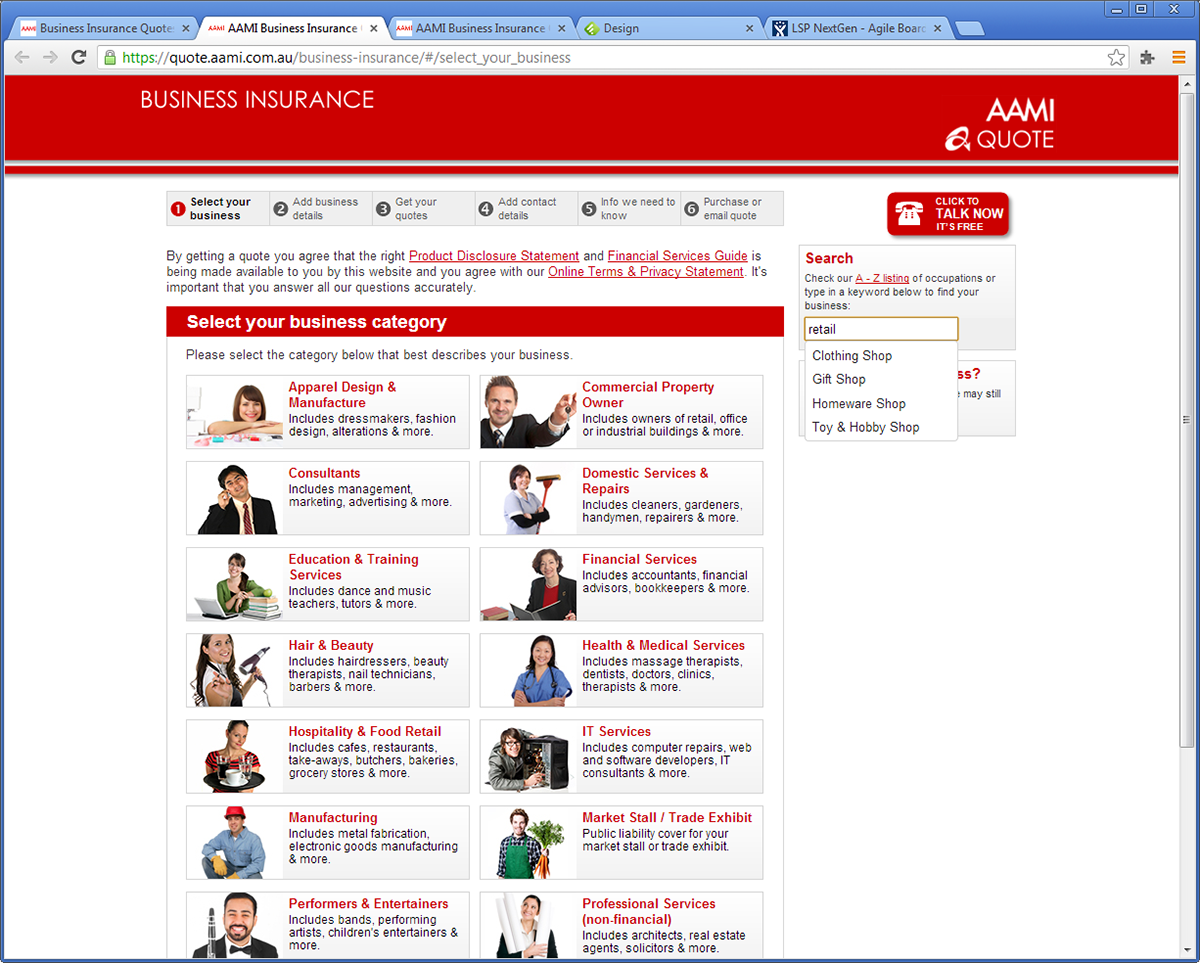Select Hospitality & Food Retail category

(x=327, y=756)
